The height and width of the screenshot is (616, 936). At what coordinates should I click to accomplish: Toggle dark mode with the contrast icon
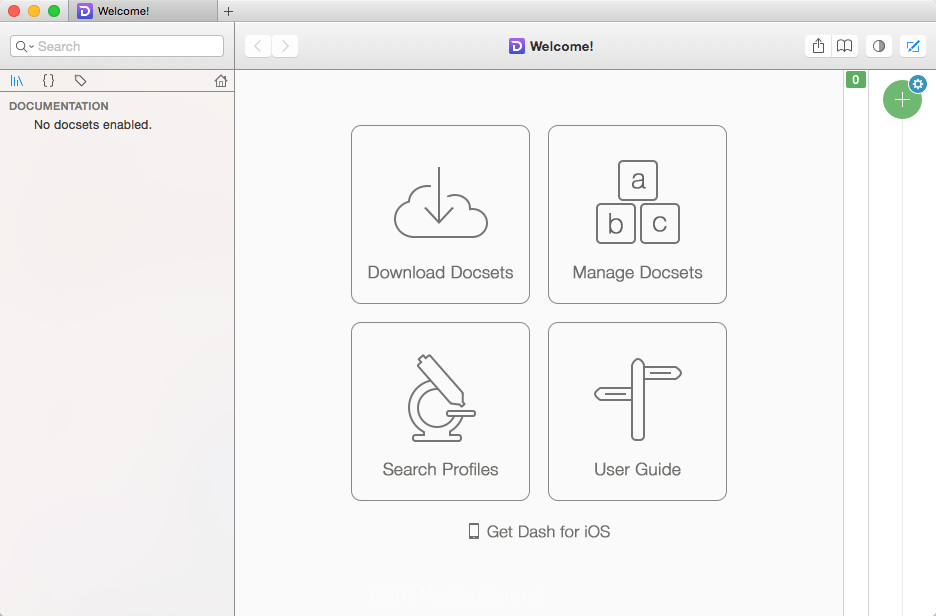coord(877,46)
